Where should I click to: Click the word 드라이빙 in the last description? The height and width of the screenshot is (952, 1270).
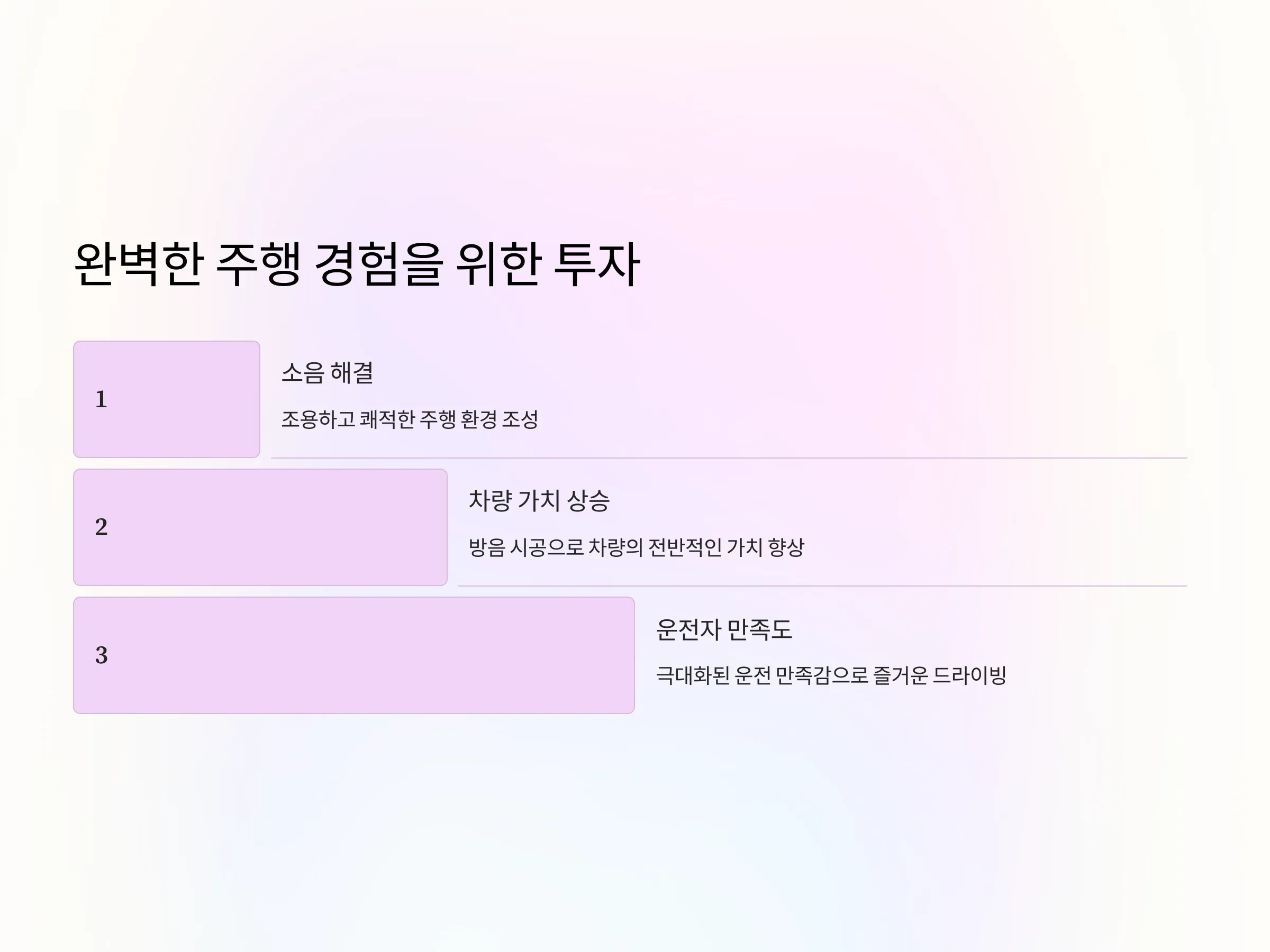coord(969,675)
